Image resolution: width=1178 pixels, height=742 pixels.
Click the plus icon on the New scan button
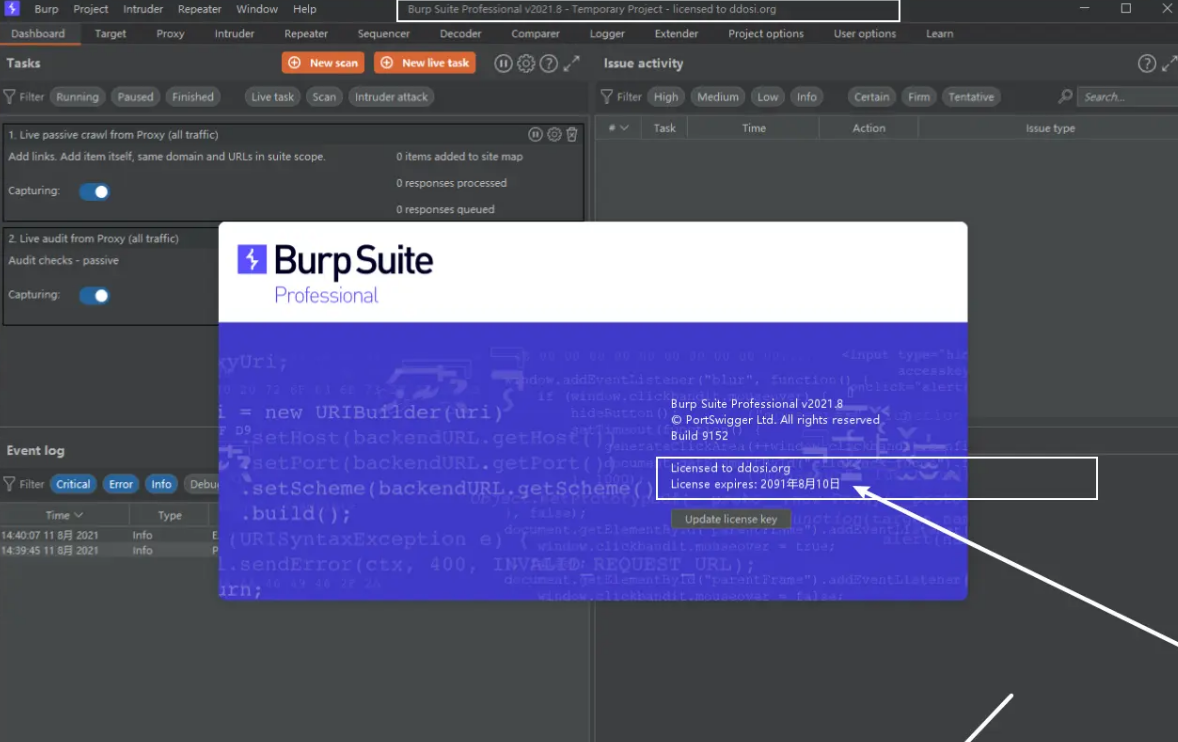click(x=295, y=63)
